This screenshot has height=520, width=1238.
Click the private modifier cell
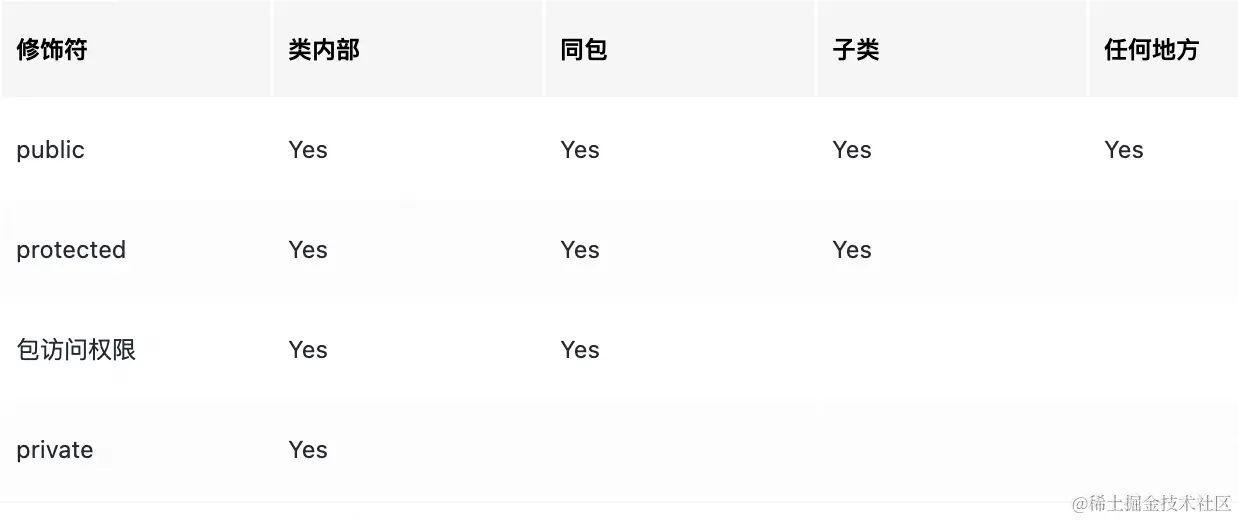pyautogui.click(x=55, y=450)
